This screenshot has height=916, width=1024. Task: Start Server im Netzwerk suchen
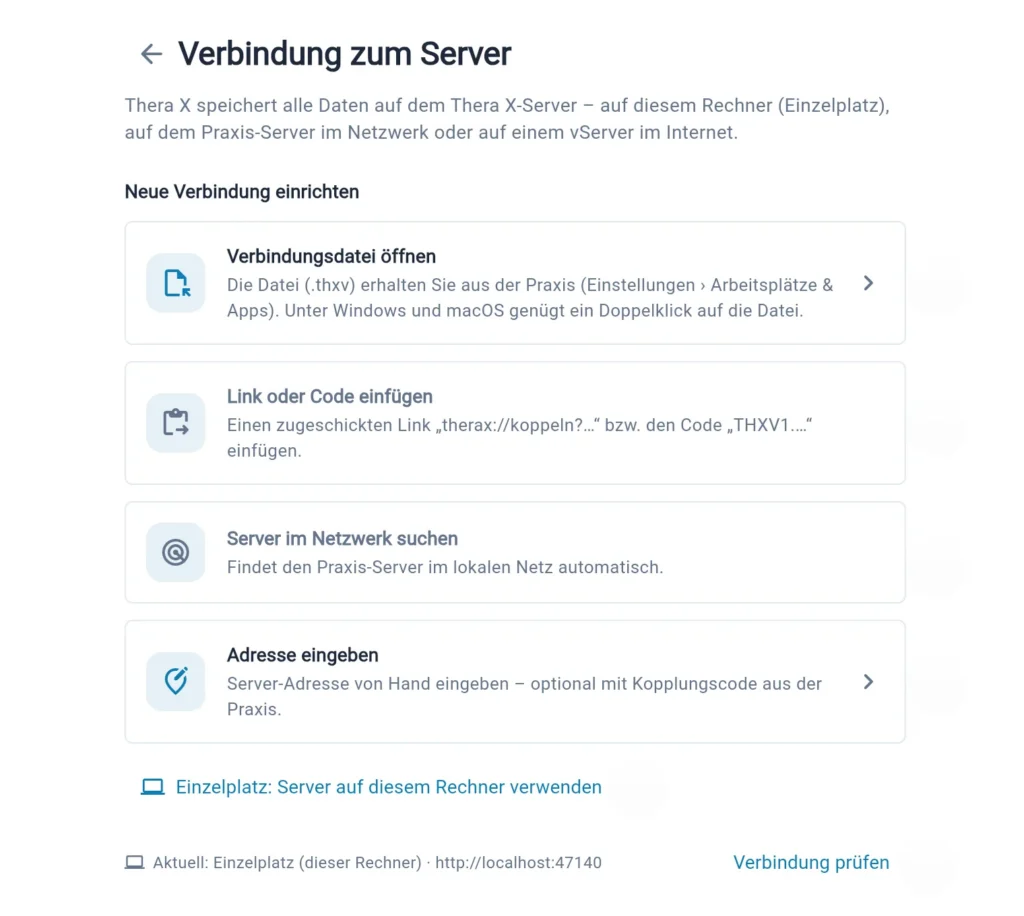click(x=342, y=539)
